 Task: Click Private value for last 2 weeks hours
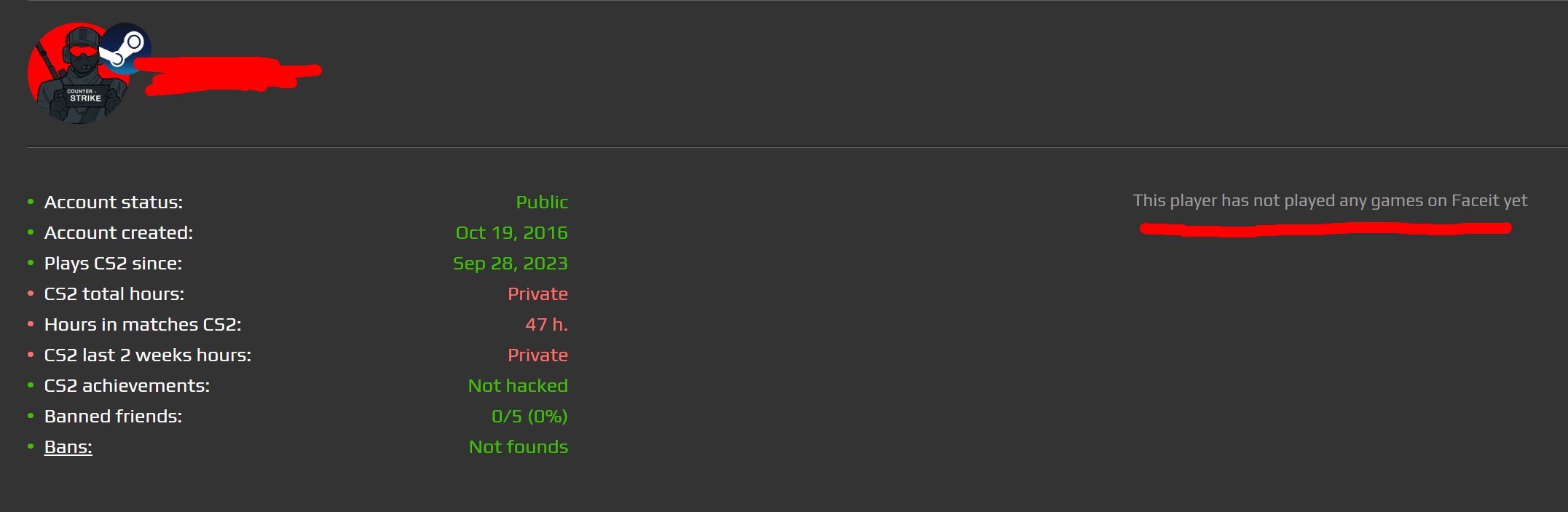(537, 355)
